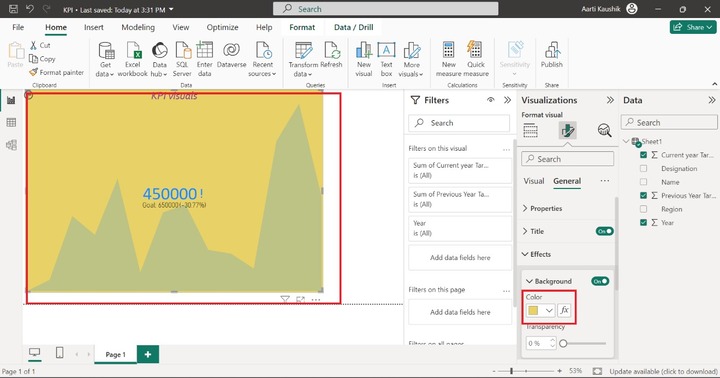Uncheck the Current year Target field
Screen dimensions: 720x378
coord(643,155)
